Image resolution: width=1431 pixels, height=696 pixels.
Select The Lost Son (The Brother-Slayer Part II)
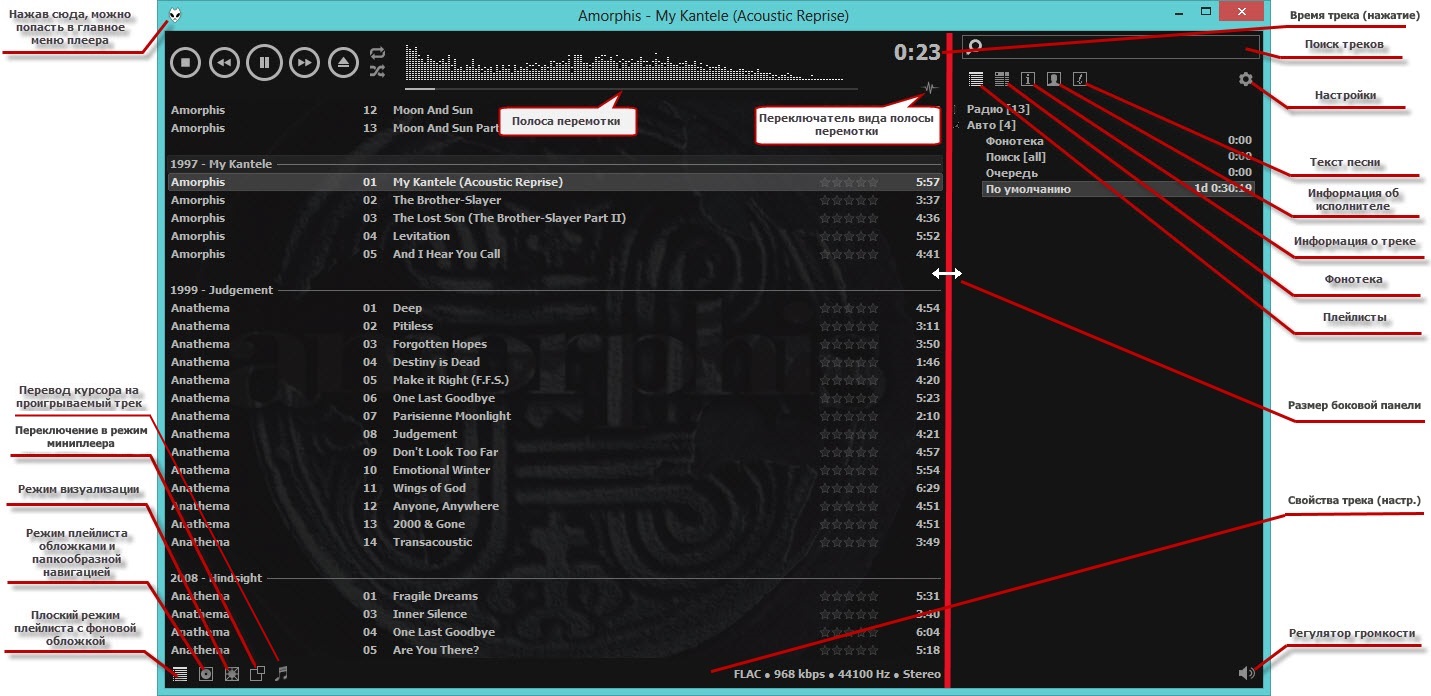555,218
